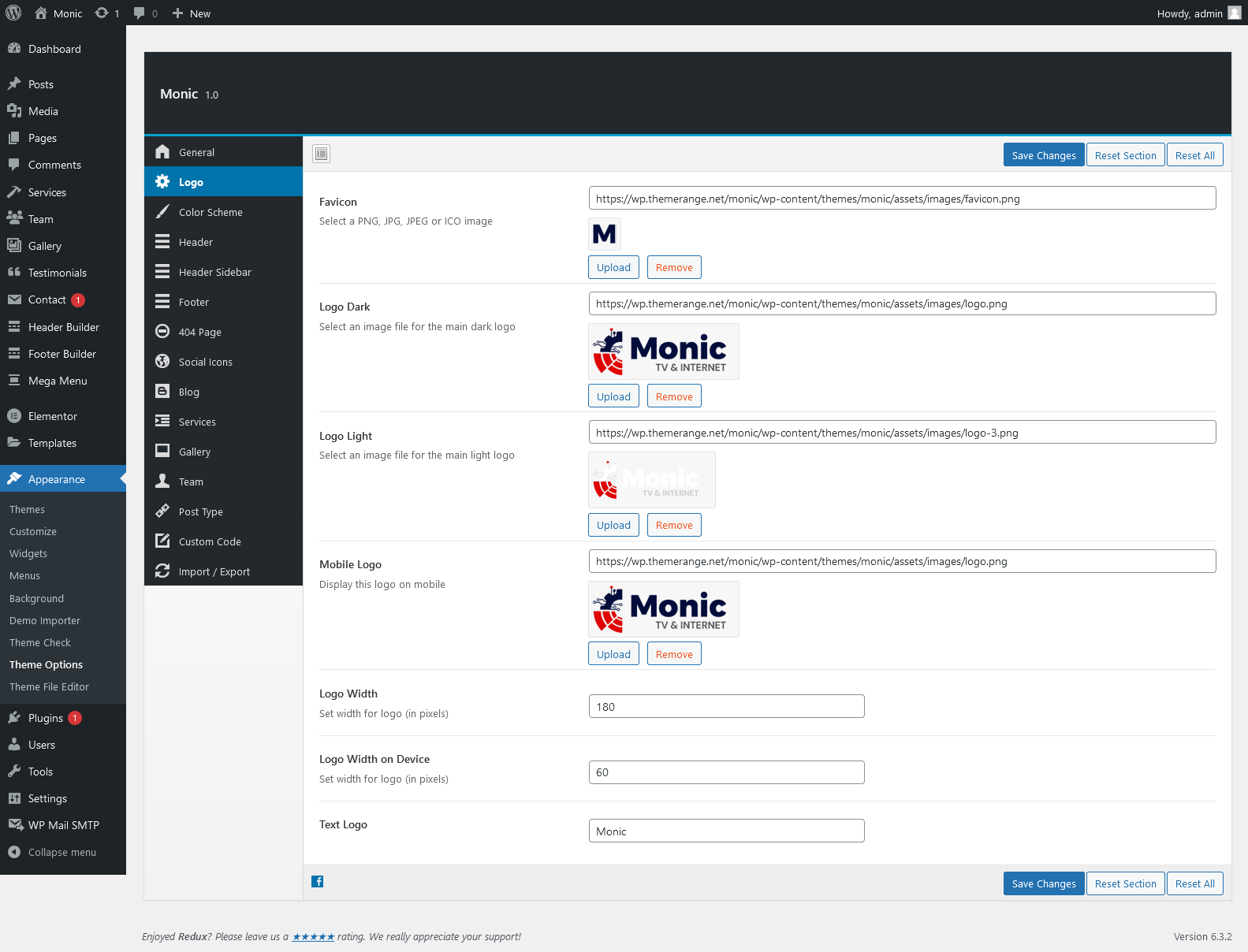Screen dimensions: 1248x952
Task: Click the Elementor icon in sidebar
Action: click(x=14, y=415)
